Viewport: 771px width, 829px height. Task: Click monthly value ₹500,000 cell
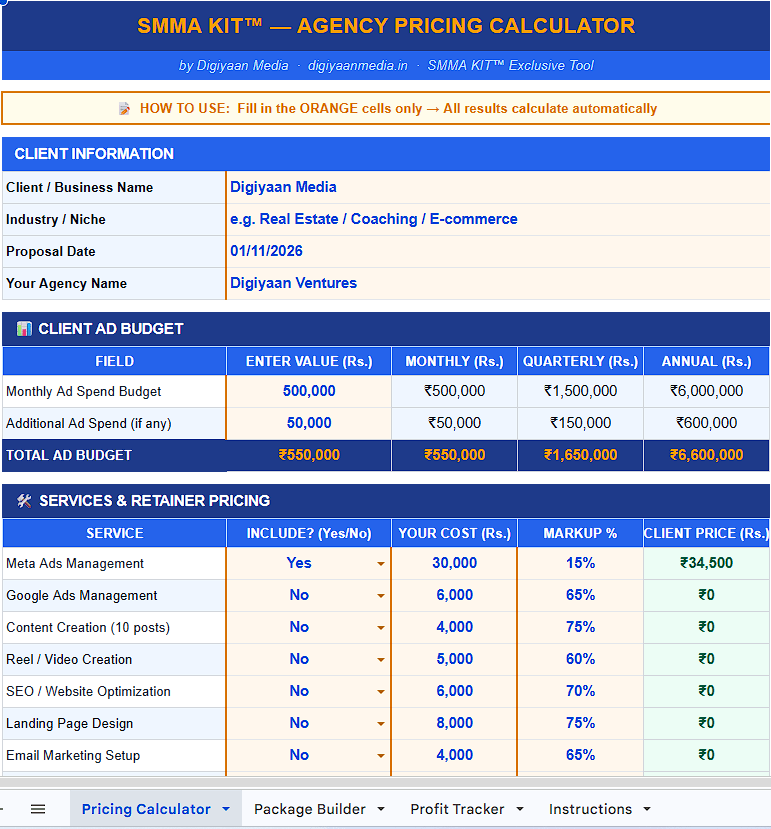pyautogui.click(x=454, y=391)
